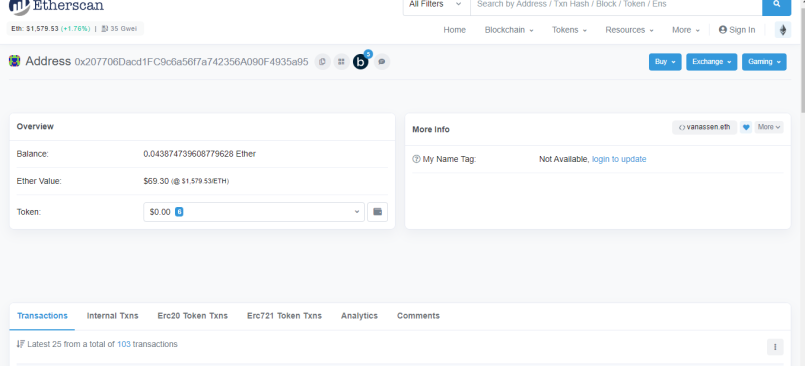This screenshot has height=366, width=805.
Task: Show the address QR code icon
Action: [x=341, y=62]
